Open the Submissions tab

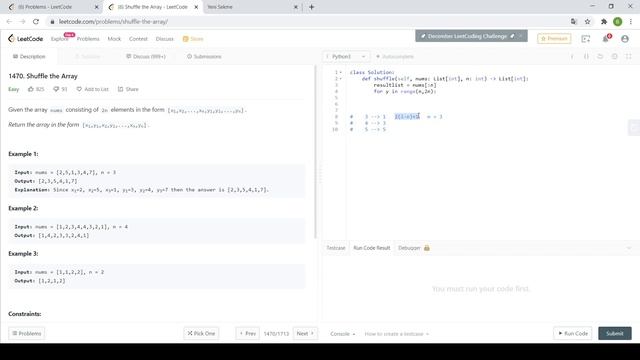click(204, 56)
